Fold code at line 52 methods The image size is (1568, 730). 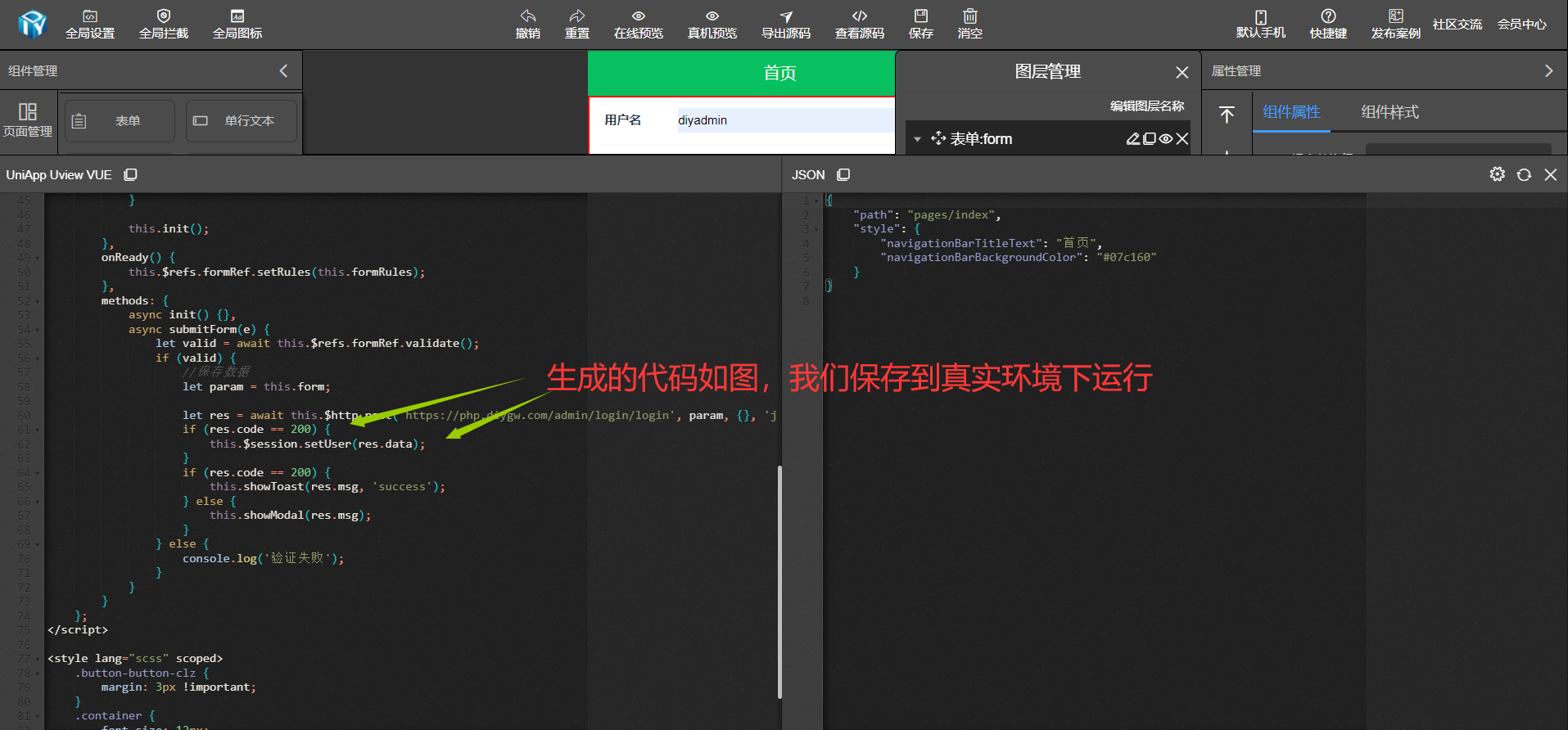click(38, 301)
